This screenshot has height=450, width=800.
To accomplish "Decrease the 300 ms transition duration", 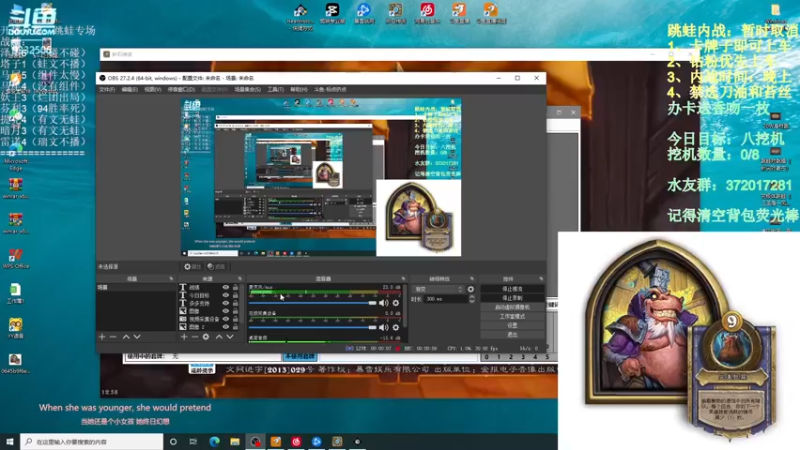I will point(471,302).
